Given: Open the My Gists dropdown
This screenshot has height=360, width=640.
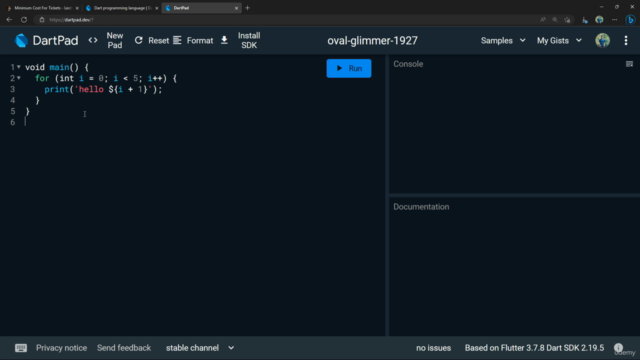Looking at the screenshot, I should [x=559, y=41].
